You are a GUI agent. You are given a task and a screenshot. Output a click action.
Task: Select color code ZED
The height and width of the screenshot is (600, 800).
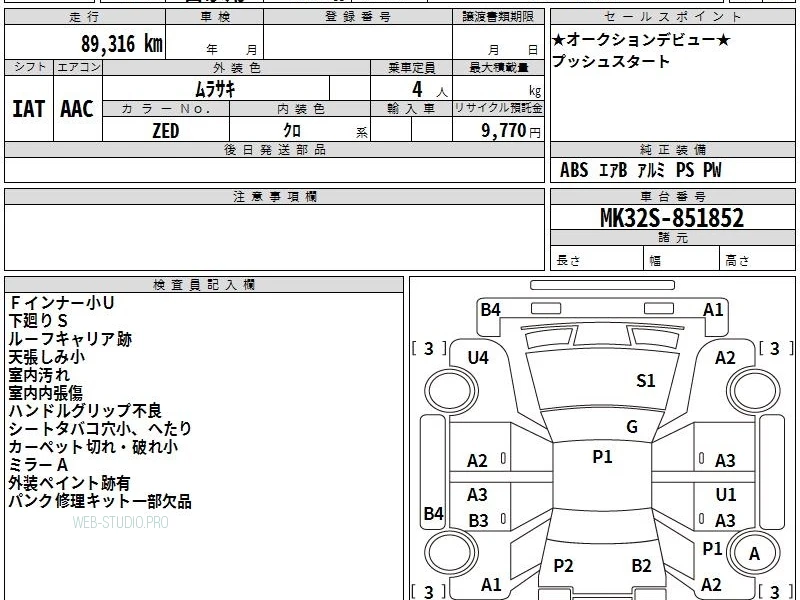pos(166,131)
